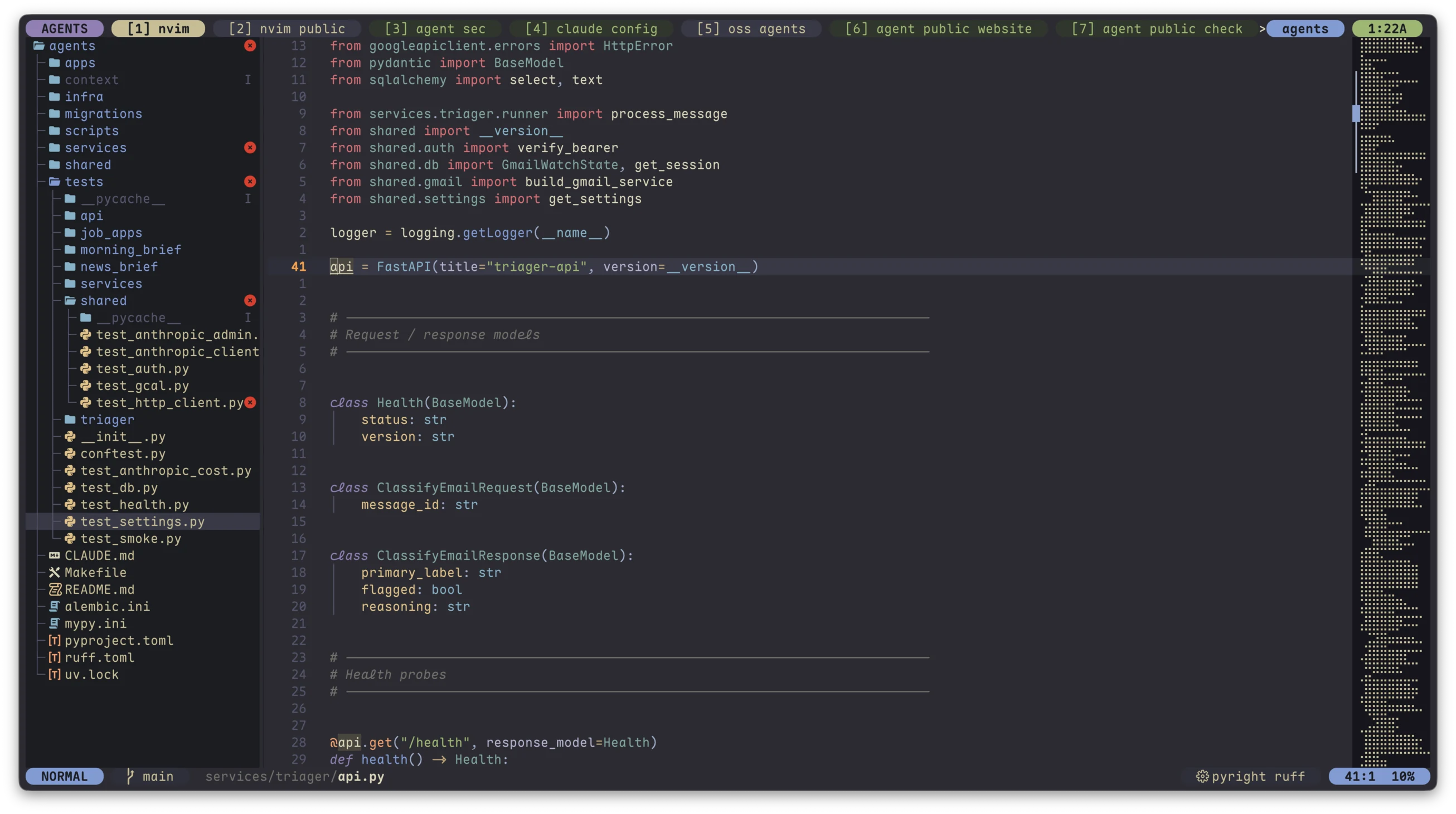Viewport: 1456px width, 814px height.
Task: Click the services/triager/api.py file path
Action: coord(294,776)
